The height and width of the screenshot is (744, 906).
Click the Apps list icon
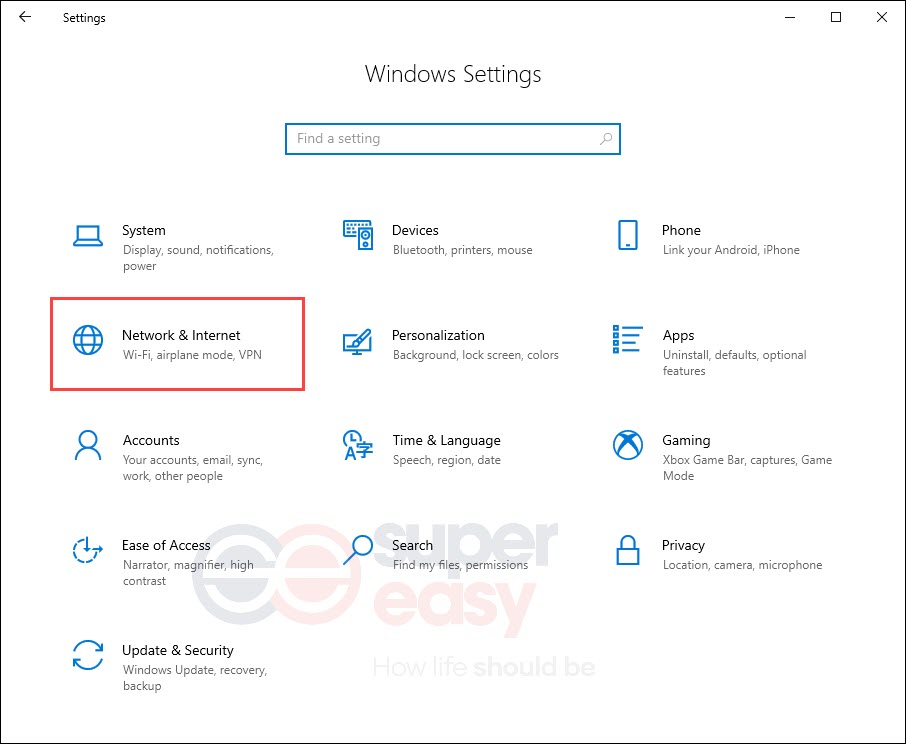(627, 339)
